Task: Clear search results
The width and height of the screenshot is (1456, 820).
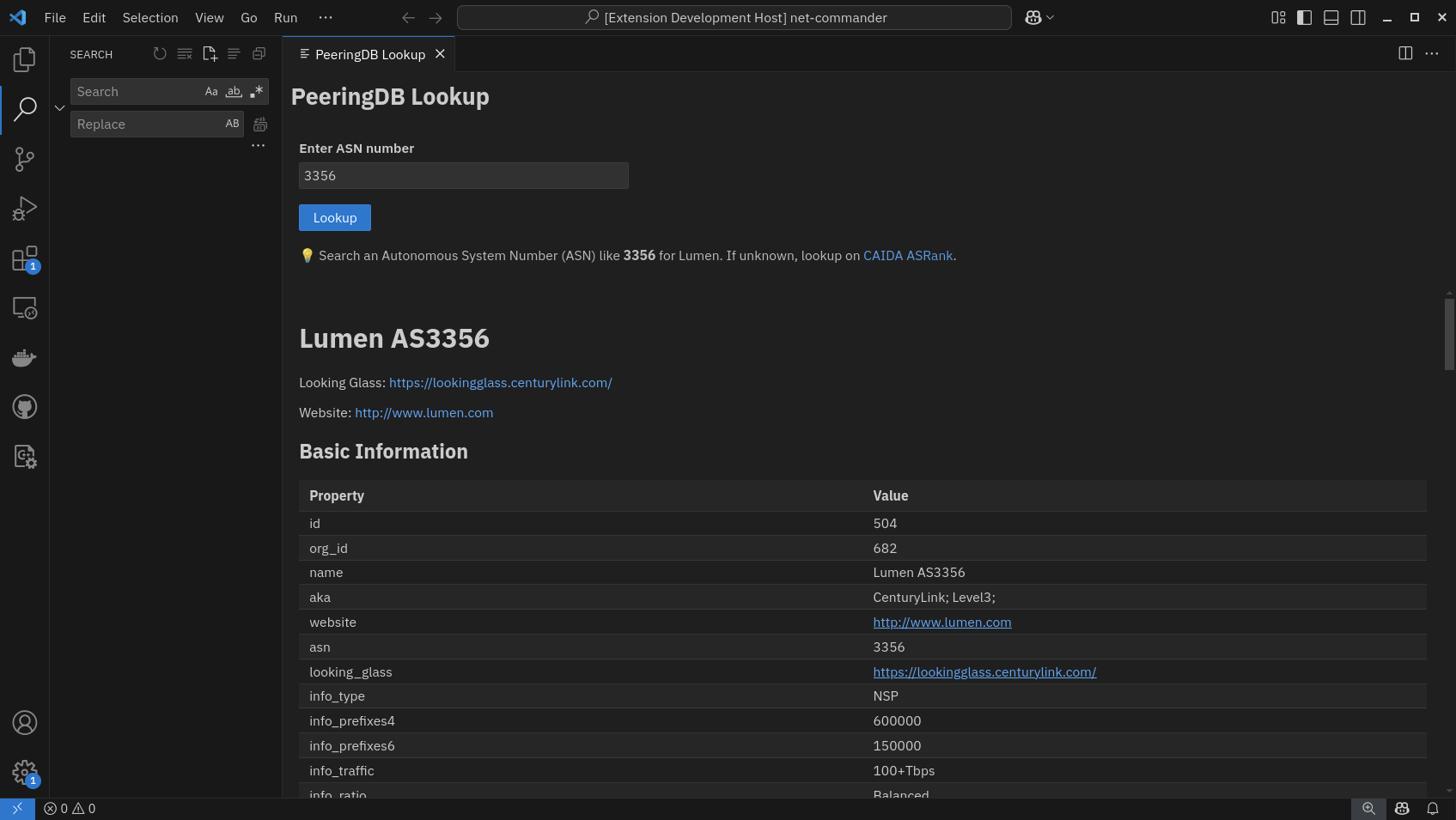Action: (185, 54)
